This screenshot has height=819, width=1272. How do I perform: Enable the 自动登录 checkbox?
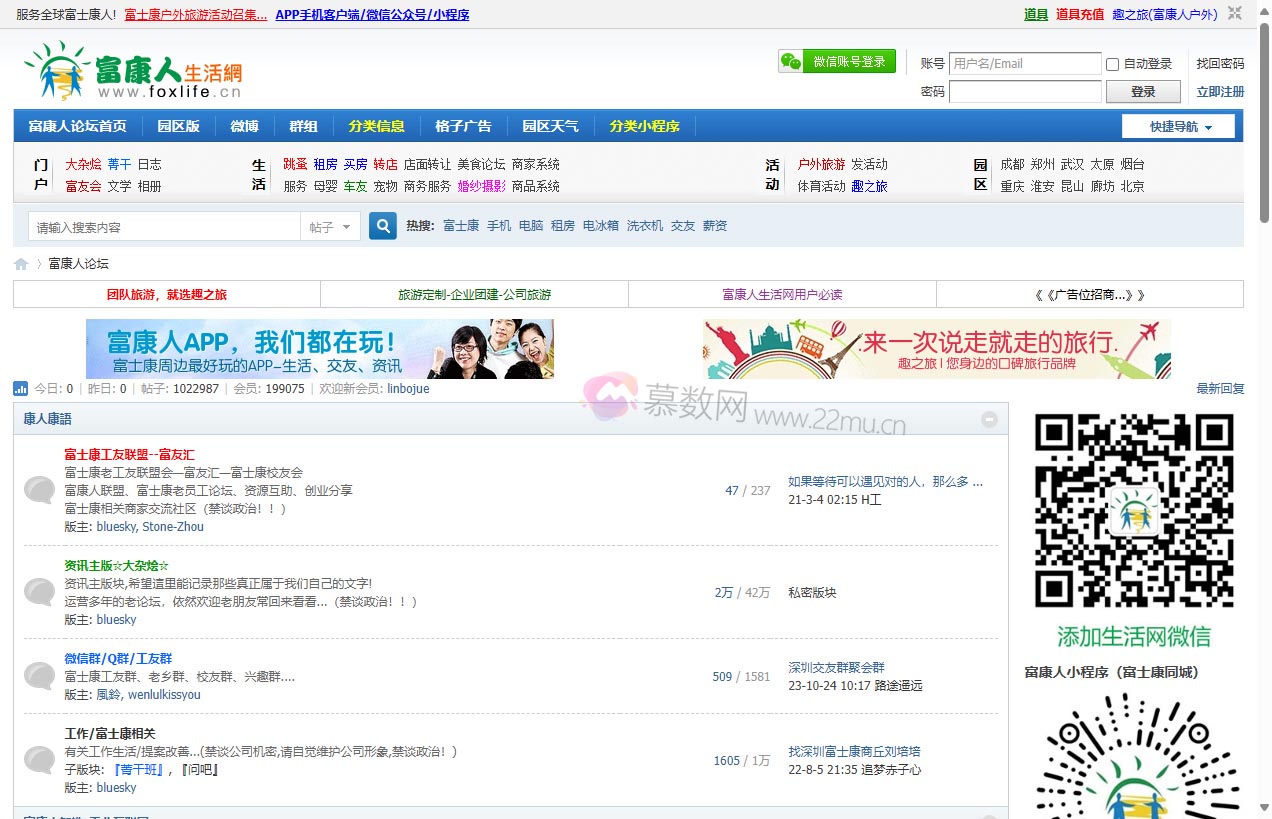[1112, 64]
